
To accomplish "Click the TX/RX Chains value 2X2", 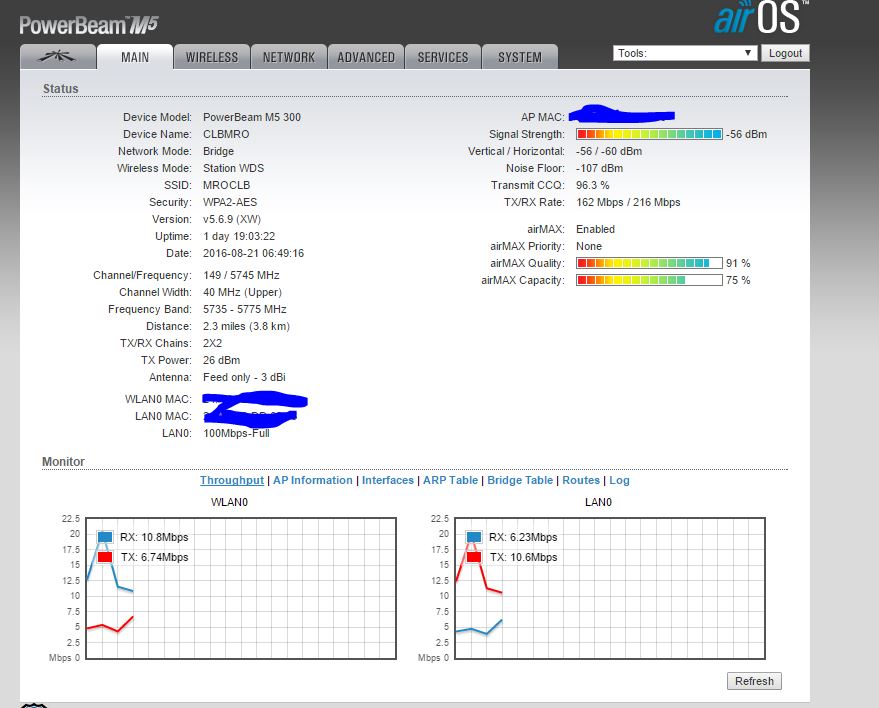I will [212, 343].
